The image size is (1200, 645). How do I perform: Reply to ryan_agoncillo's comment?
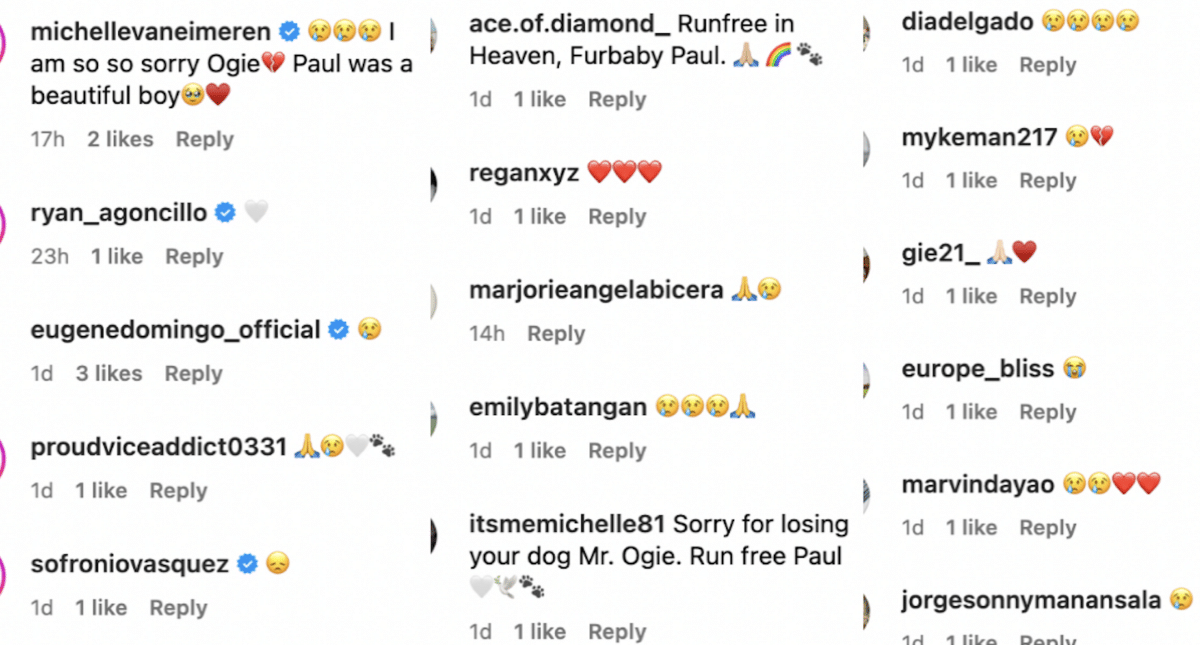(x=194, y=256)
